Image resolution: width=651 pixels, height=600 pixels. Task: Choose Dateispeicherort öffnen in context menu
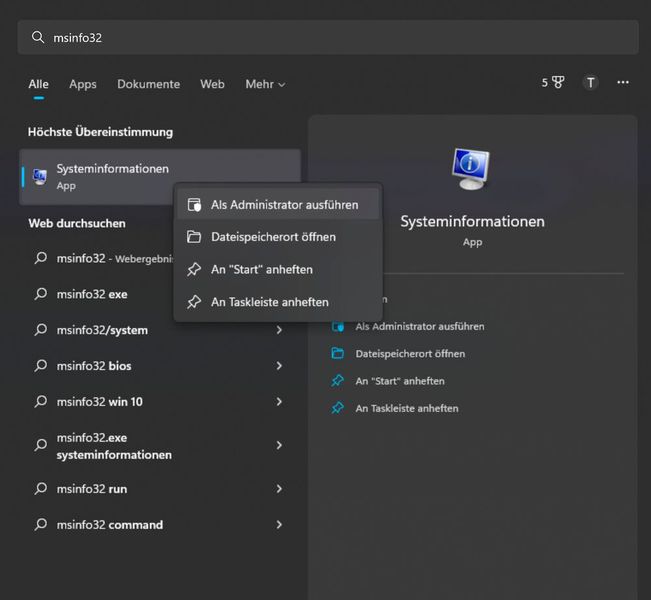click(278, 237)
